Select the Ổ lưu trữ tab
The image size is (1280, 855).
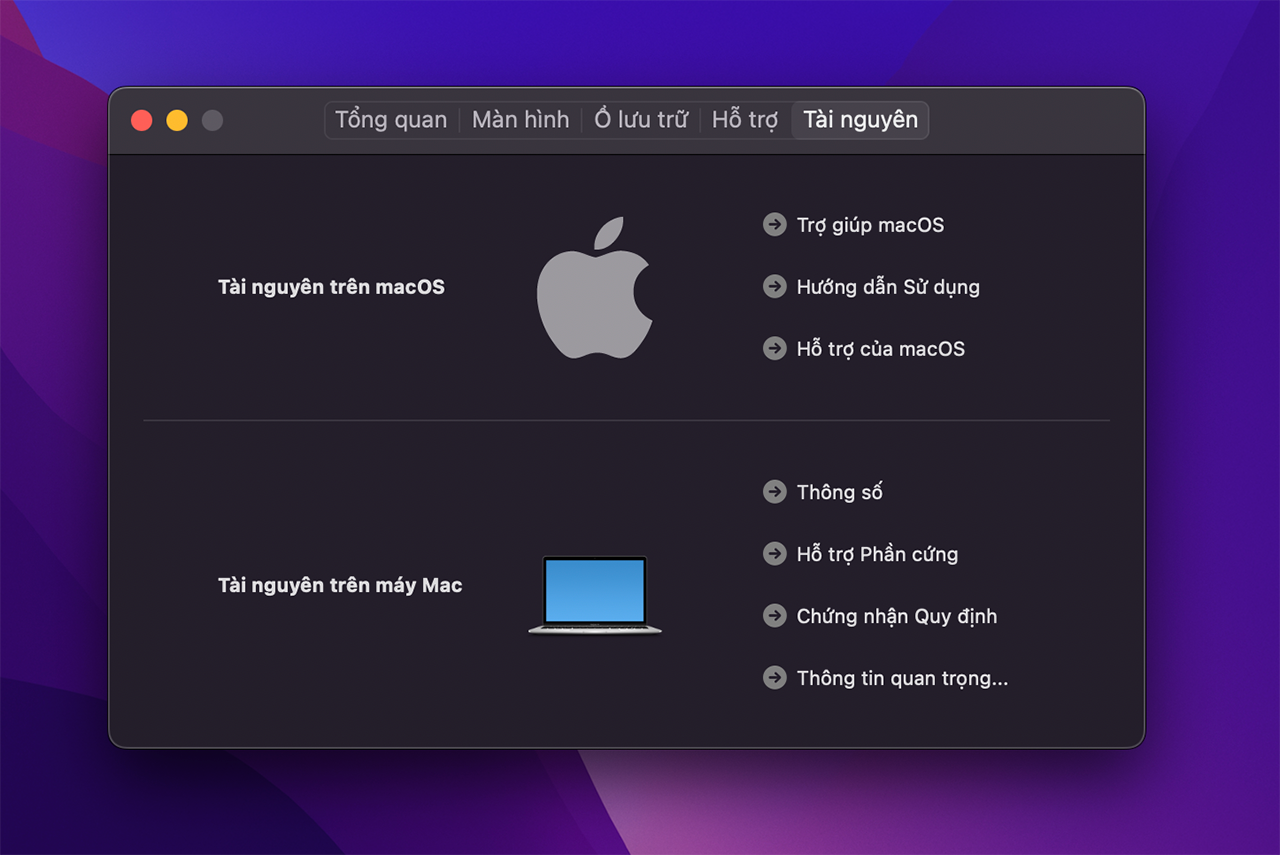point(641,120)
